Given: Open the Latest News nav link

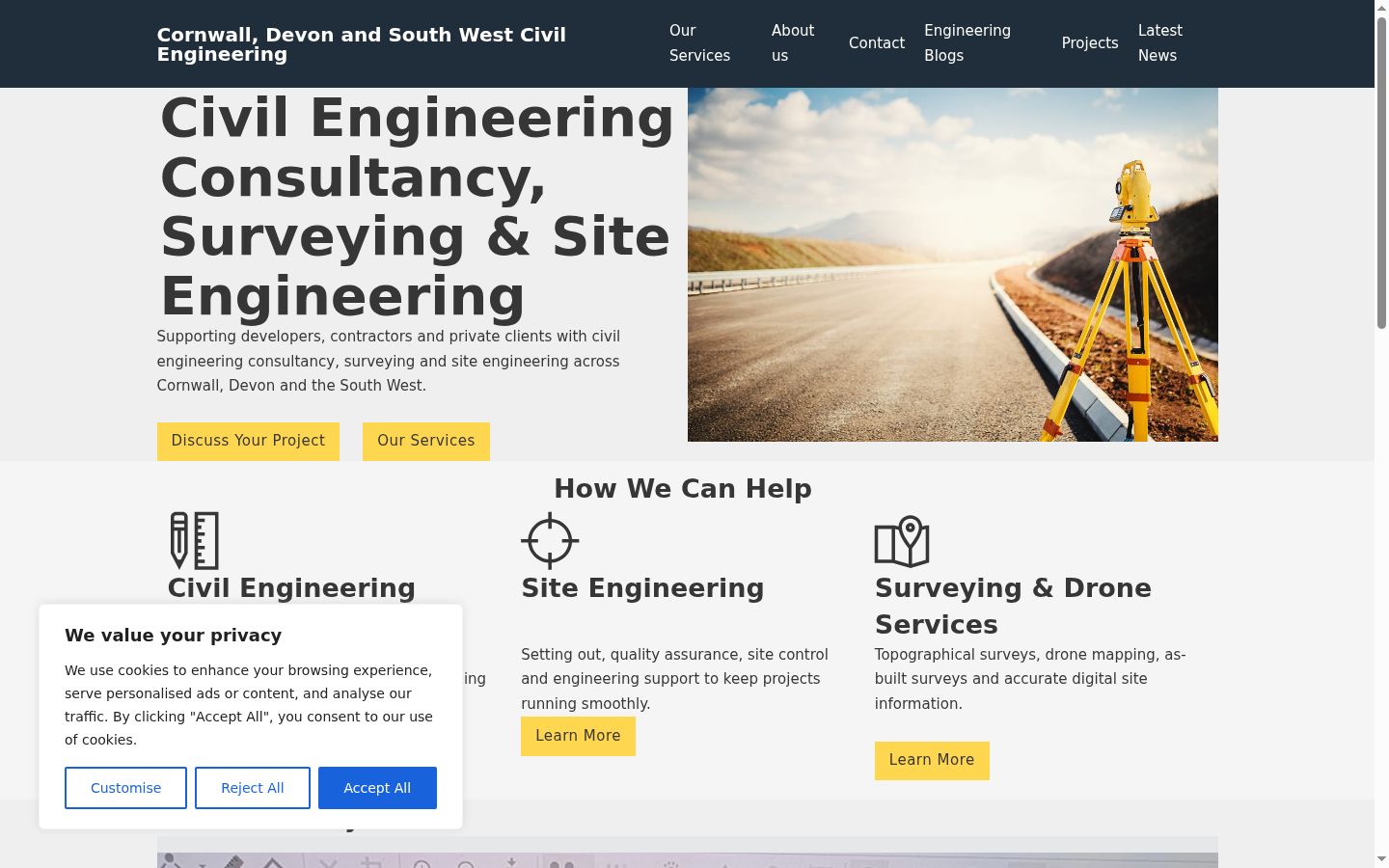Looking at the screenshot, I should 1159,43.
